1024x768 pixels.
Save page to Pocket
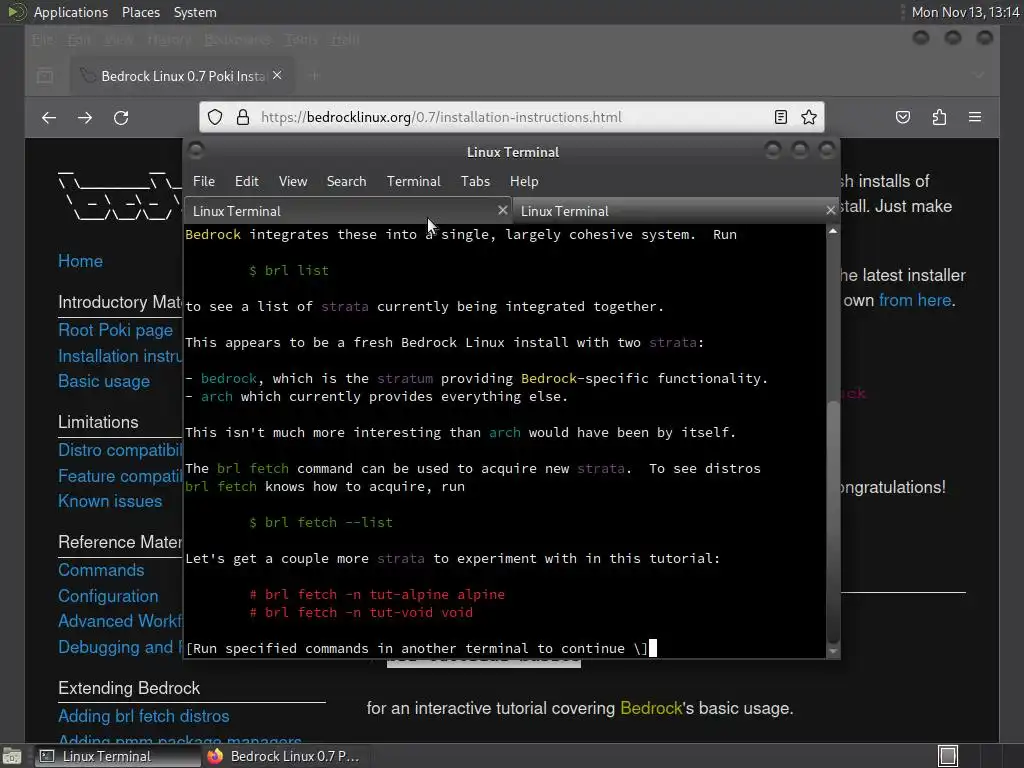[903, 117]
